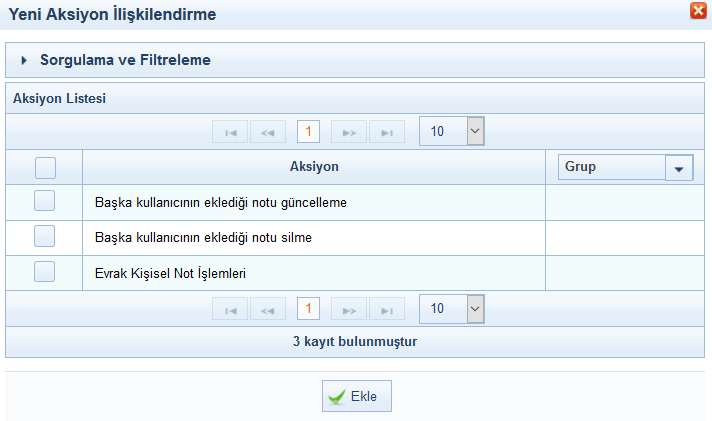Viewport: 712px width, 421px height.
Task: Click previous page in bottom paginator
Action: pyautogui.click(x=268, y=310)
